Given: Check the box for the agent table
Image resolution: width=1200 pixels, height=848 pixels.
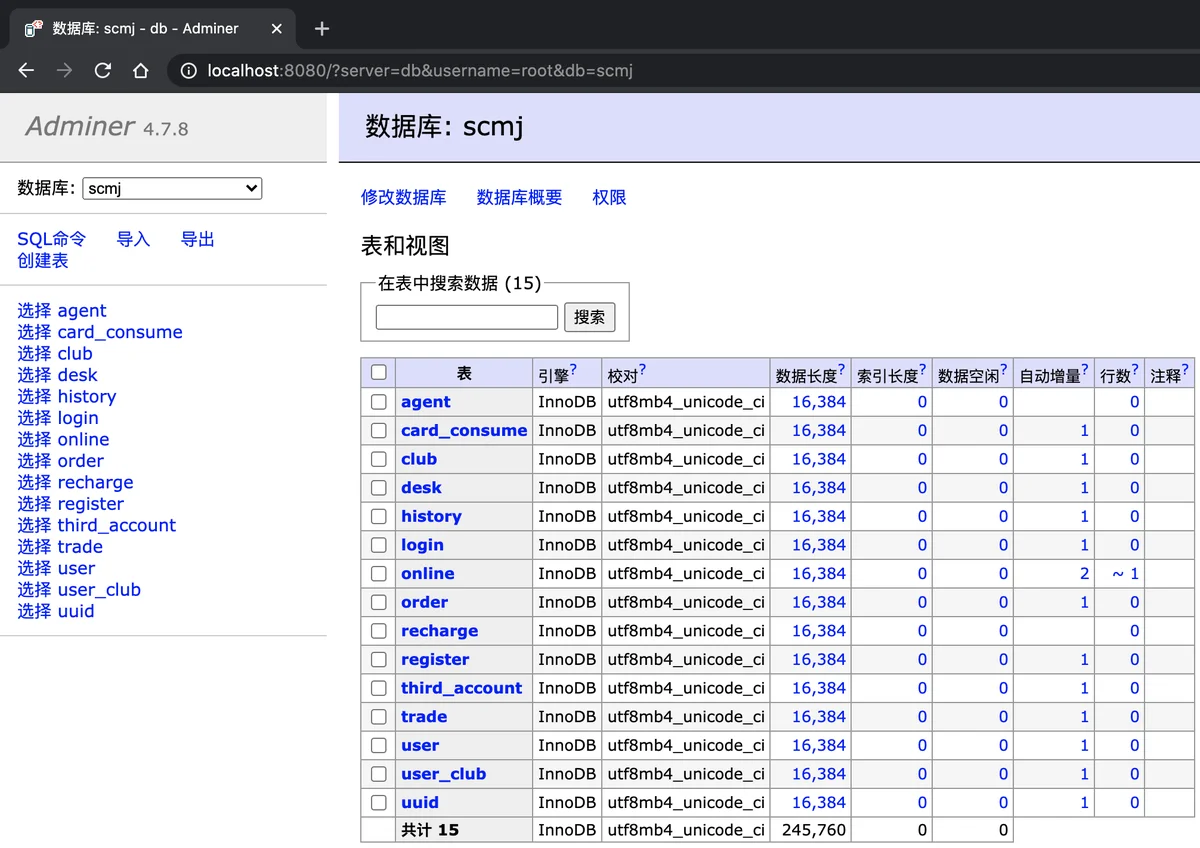Looking at the screenshot, I should [379, 402].
